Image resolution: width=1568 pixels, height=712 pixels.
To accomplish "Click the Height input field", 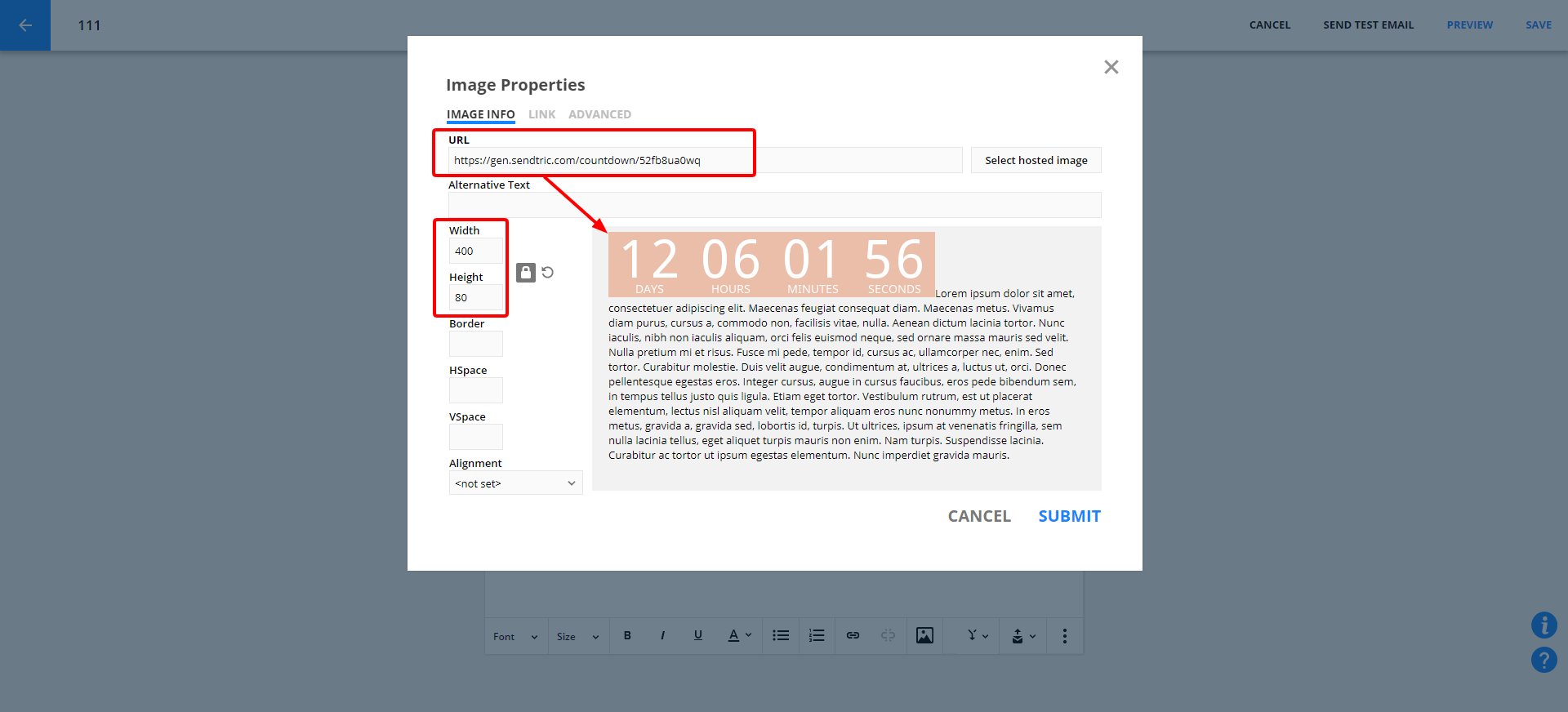I will [476, 298].
